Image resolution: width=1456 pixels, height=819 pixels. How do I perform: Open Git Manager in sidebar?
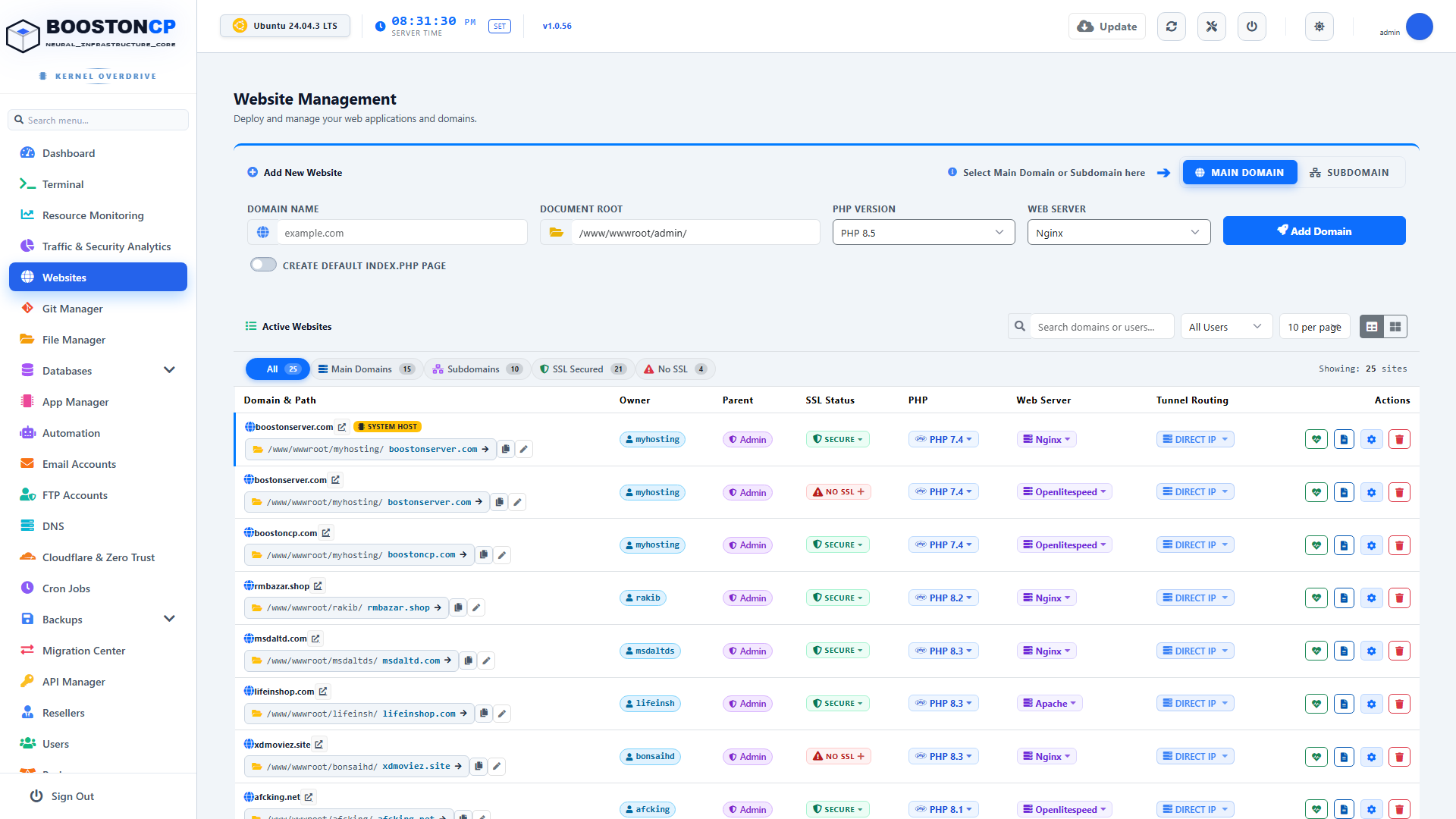pos(98,308)
